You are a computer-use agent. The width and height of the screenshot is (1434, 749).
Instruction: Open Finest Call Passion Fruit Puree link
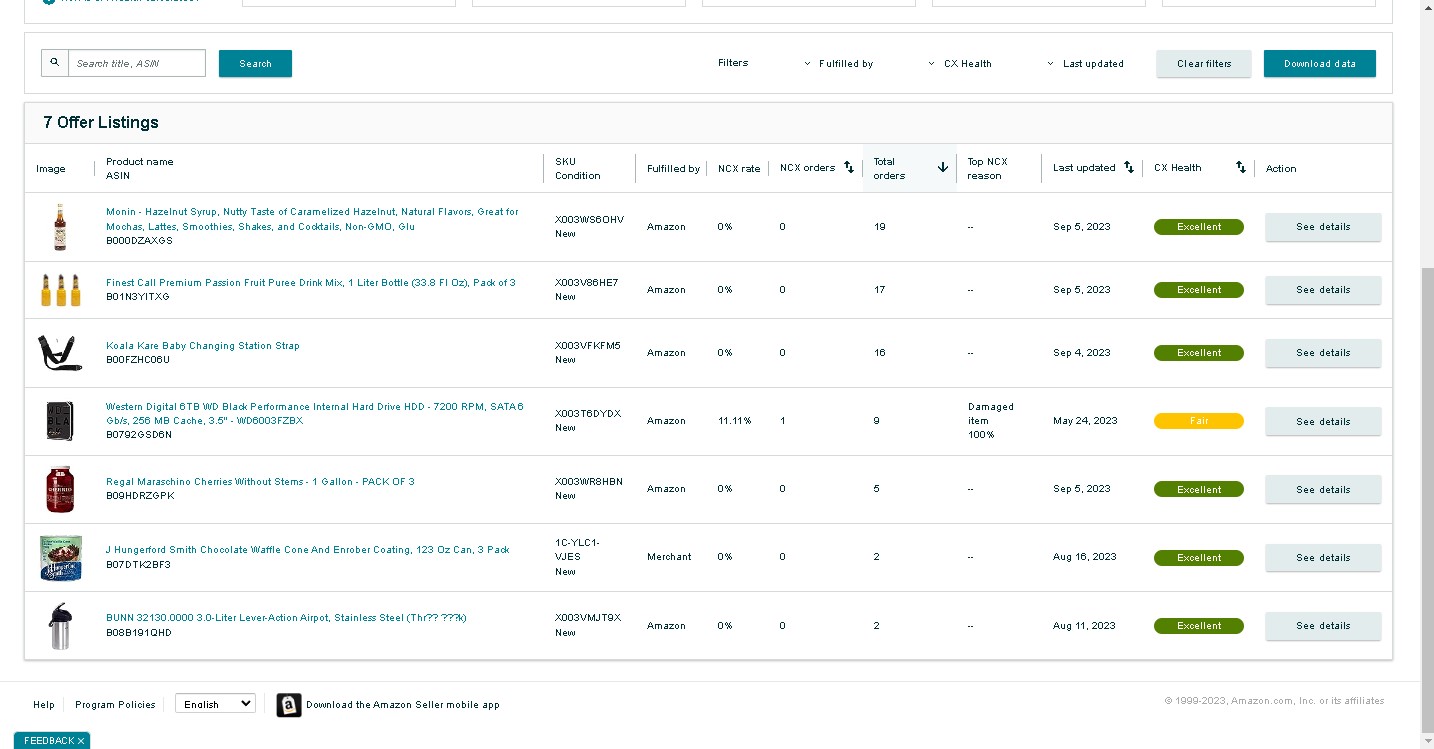pyautogui.click(x=311, y=283)
